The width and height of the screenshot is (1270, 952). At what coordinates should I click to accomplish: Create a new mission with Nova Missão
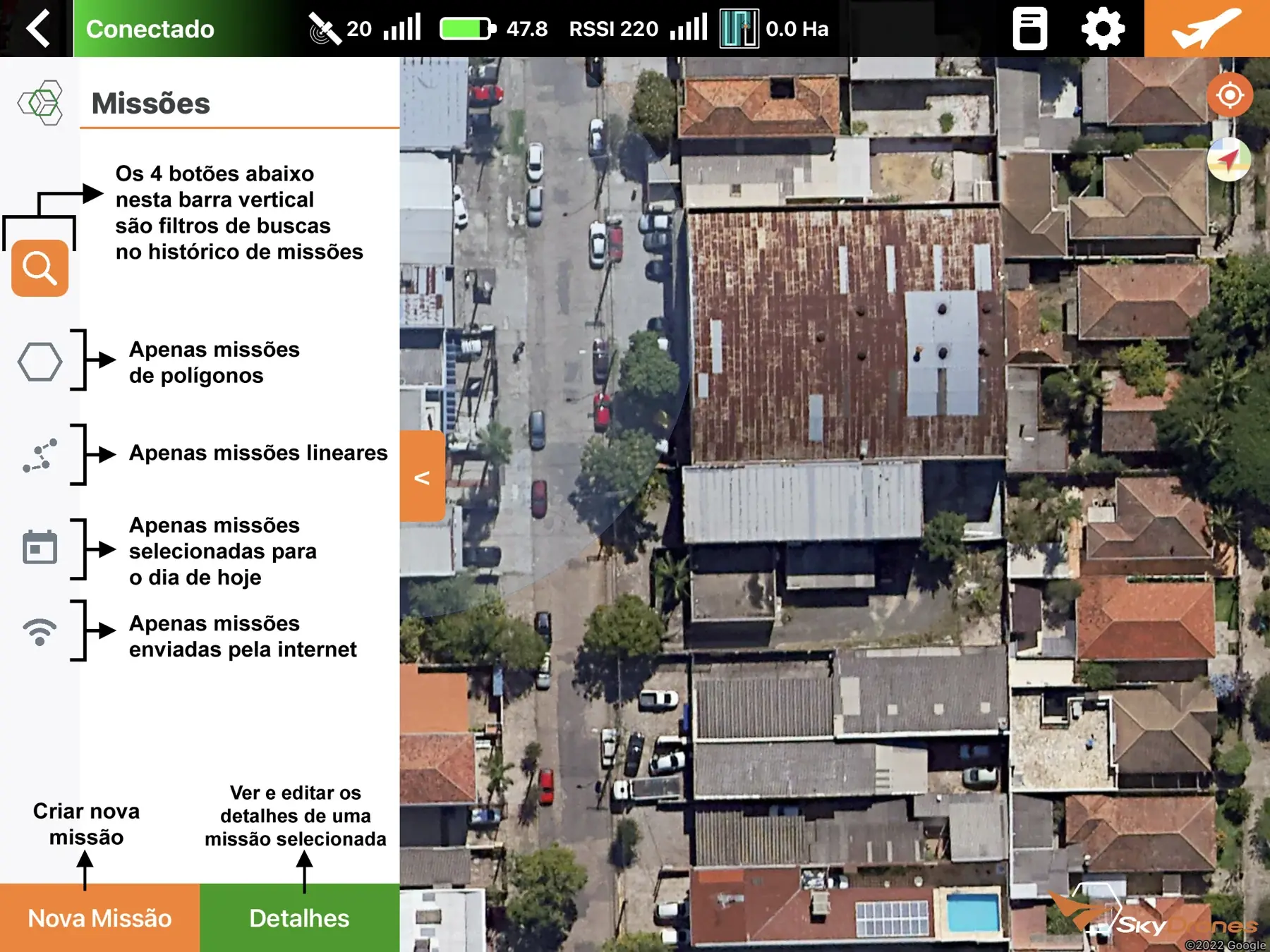point(99,917)
